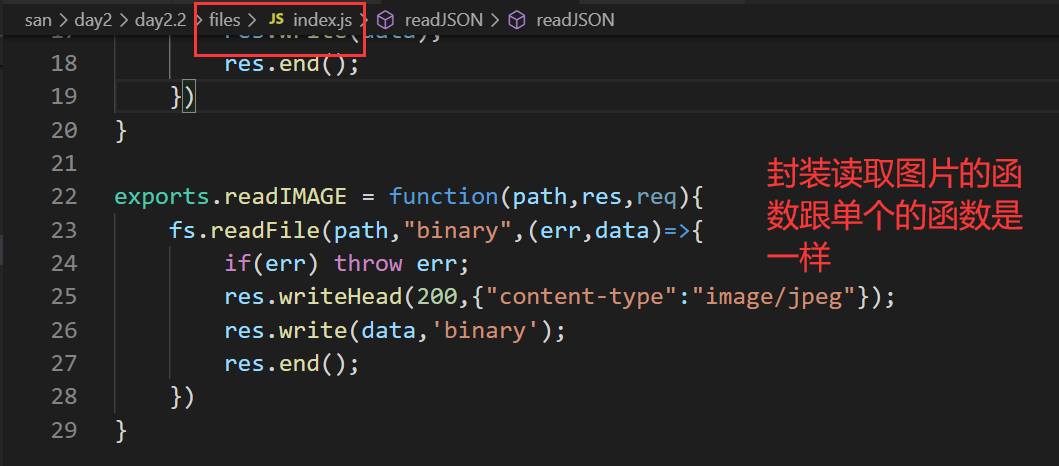Select line number 27 in gutter

coord(64,363)
